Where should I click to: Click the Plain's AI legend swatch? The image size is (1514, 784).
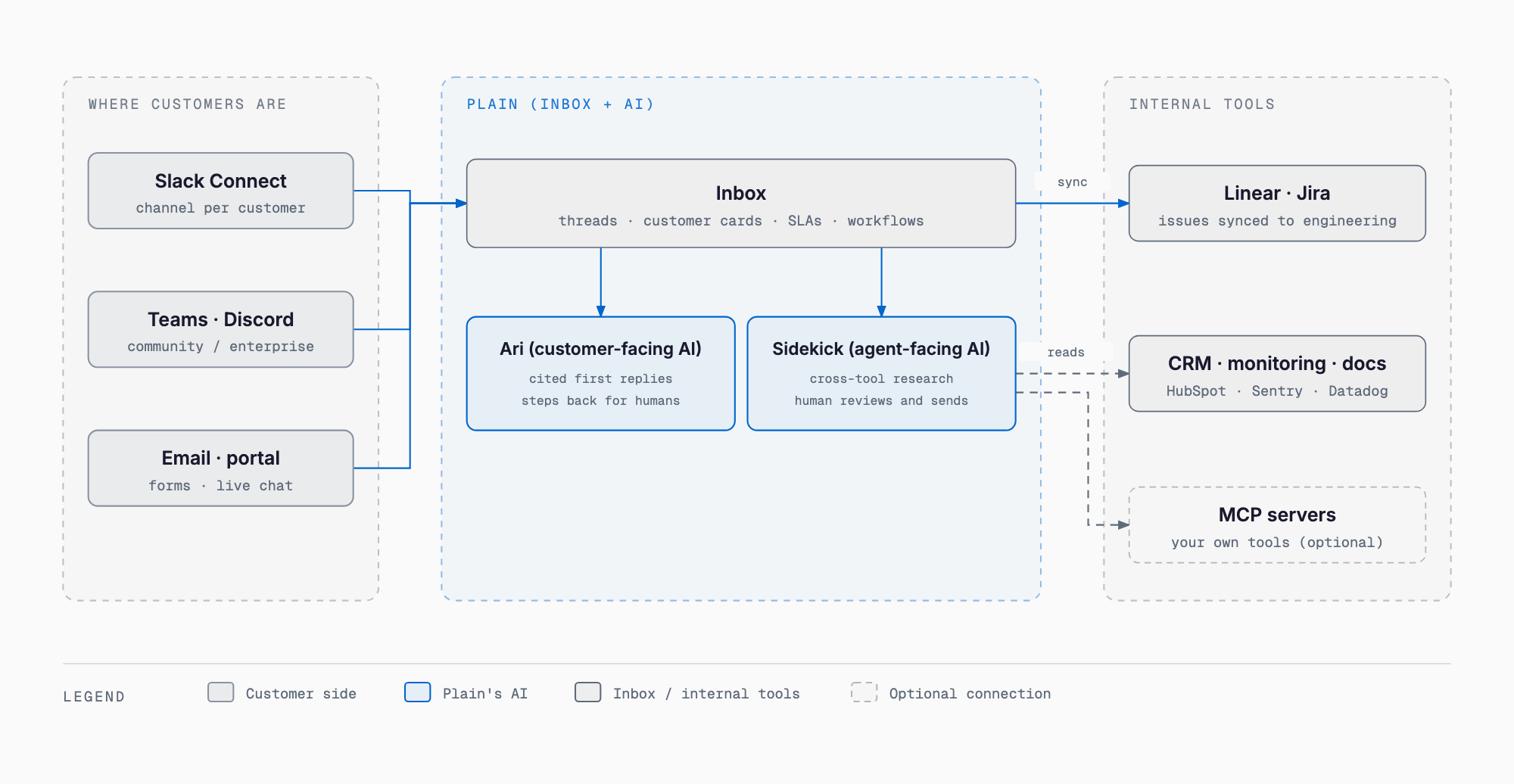[x=418, y=692]
